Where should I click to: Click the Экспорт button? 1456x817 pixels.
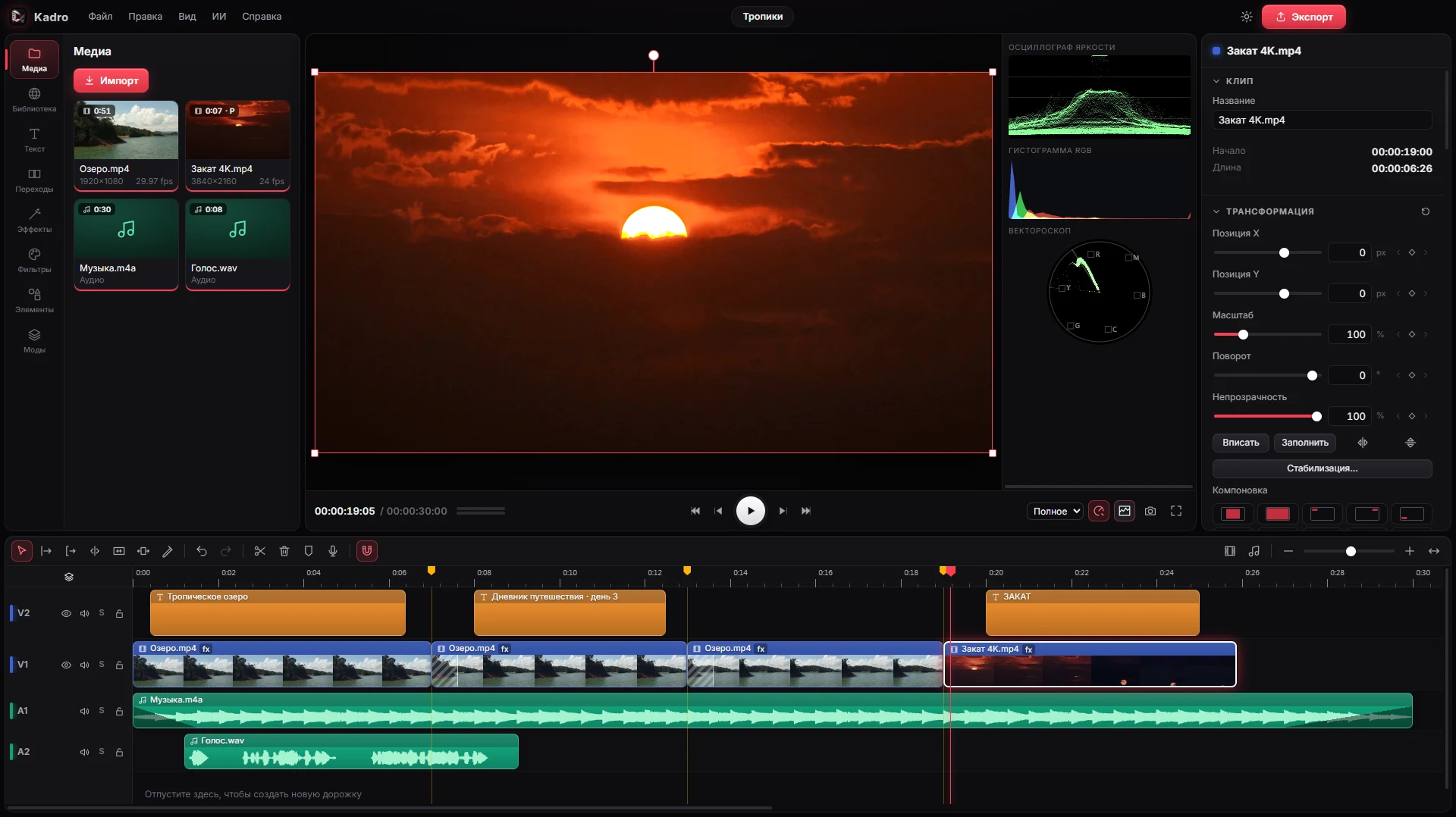tap(1304, 17)
